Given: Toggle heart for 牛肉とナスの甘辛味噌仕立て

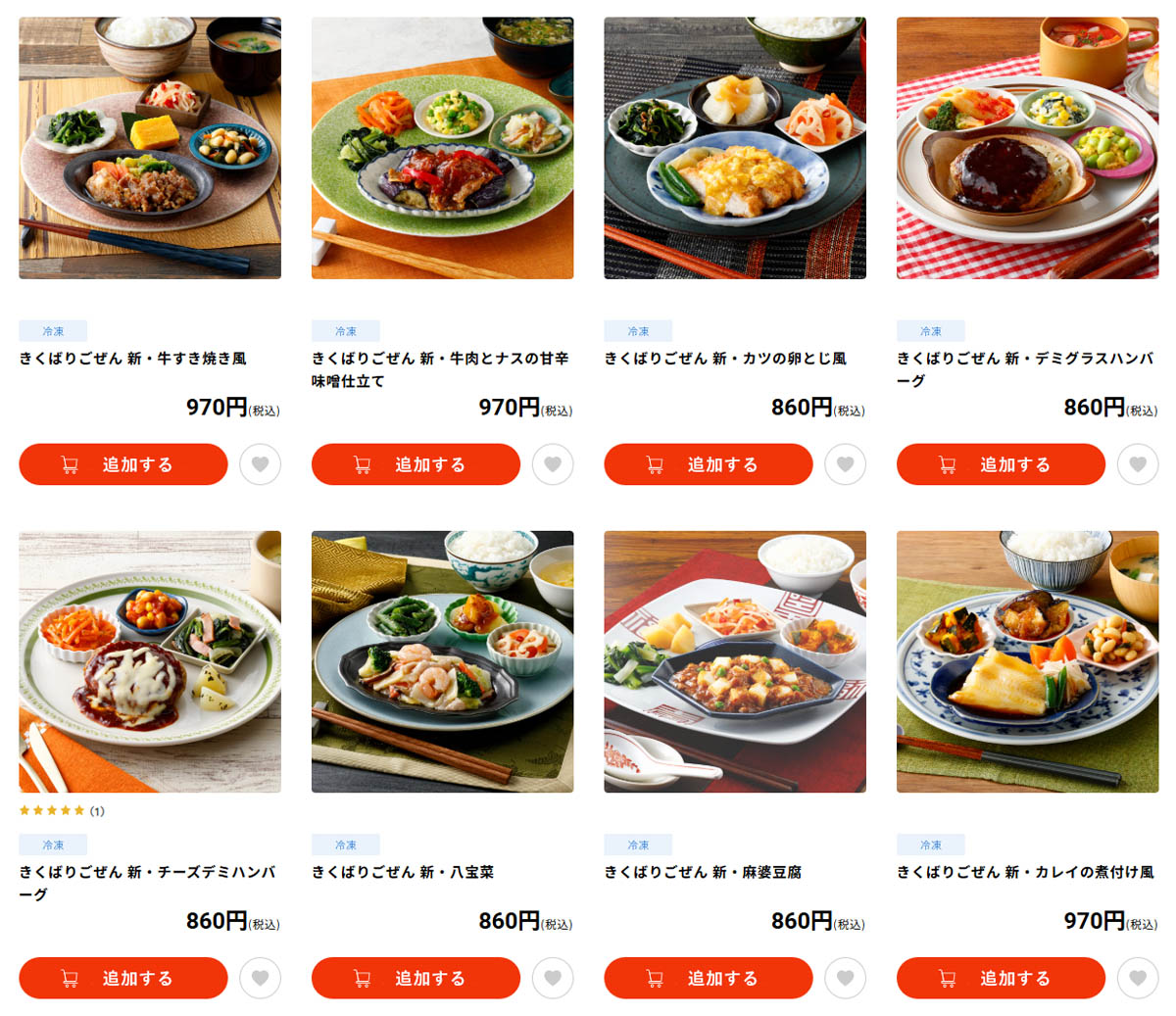Looking at the screenshot, I should (553, 464).
